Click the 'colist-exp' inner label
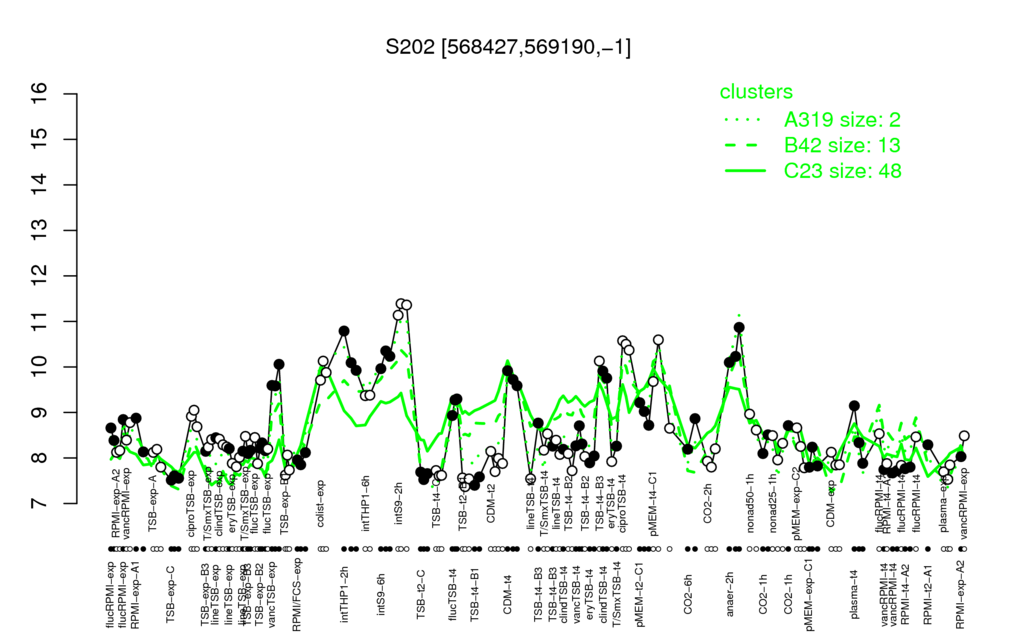 coord(321,502)
